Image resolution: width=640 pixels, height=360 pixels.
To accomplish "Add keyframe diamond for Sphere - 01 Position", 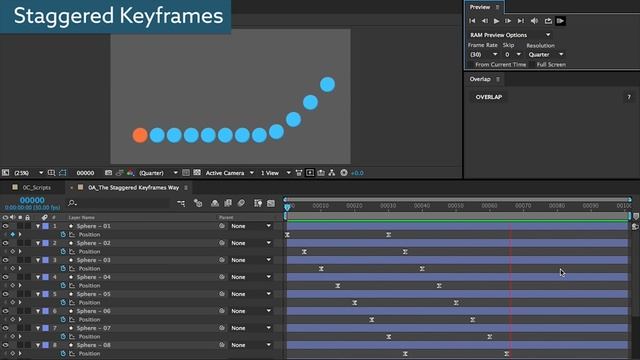I will click(12, 234).
